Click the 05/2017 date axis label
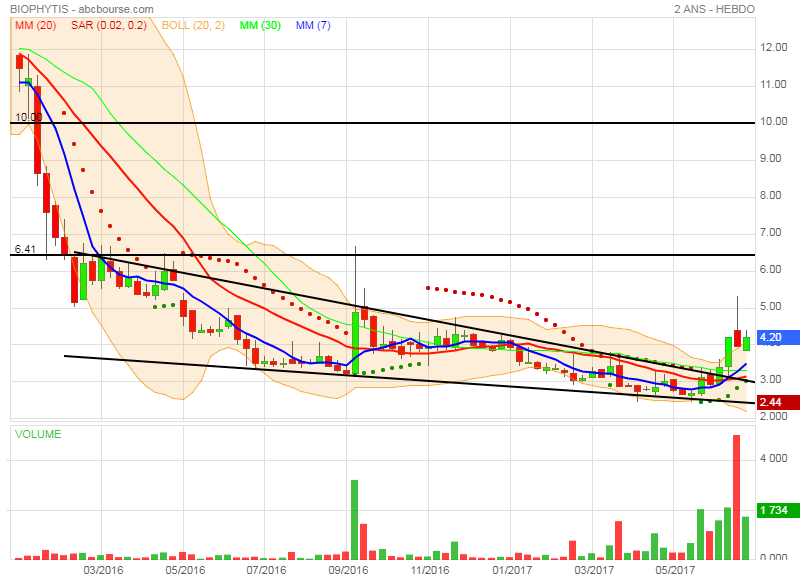The image size is (800, 580). pyautogui.click(x=674, y=570)
